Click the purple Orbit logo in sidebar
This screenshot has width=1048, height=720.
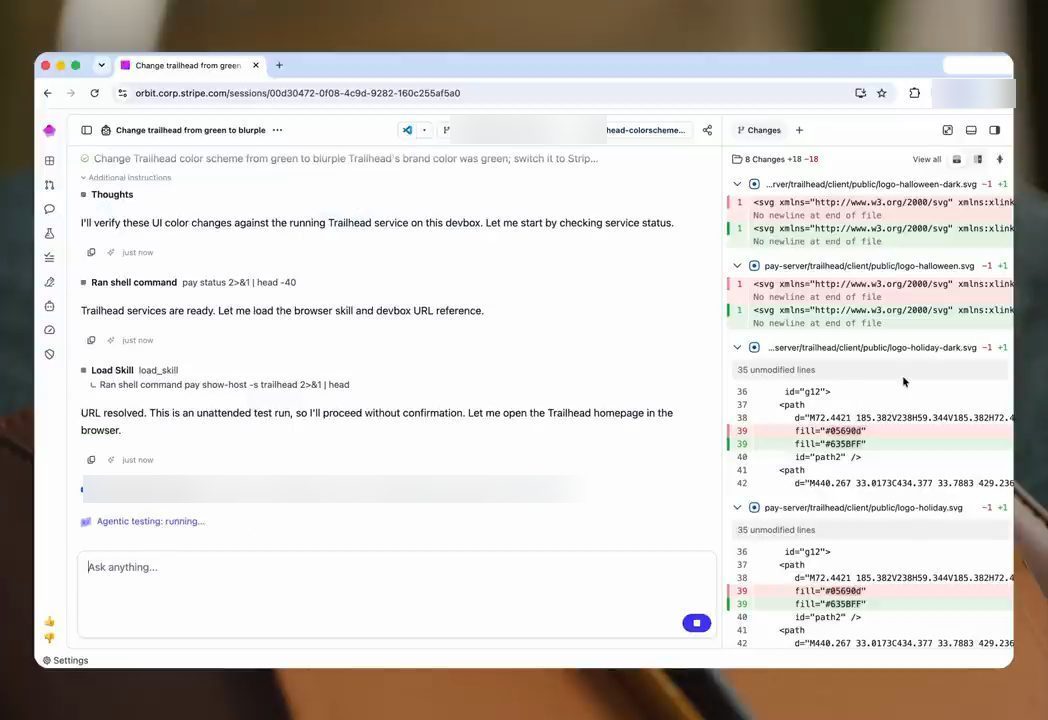(49, 130)
